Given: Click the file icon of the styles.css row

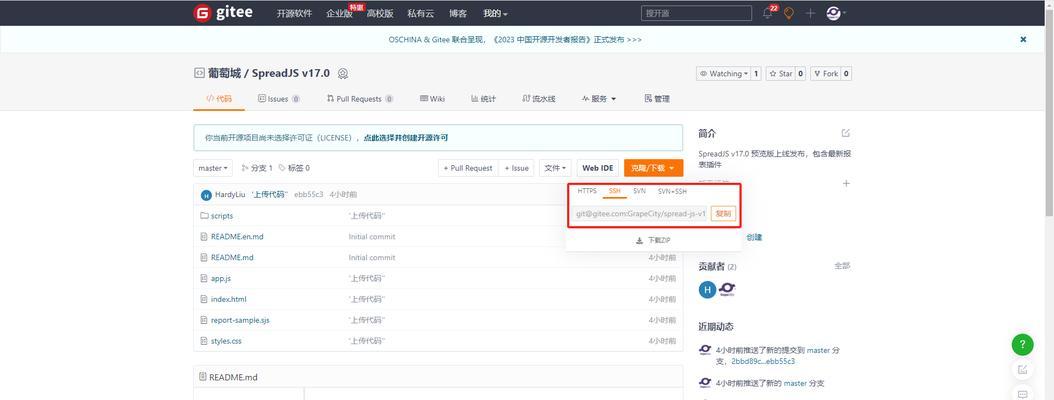Looking at the screenshot, I should [x=204, y=341].
